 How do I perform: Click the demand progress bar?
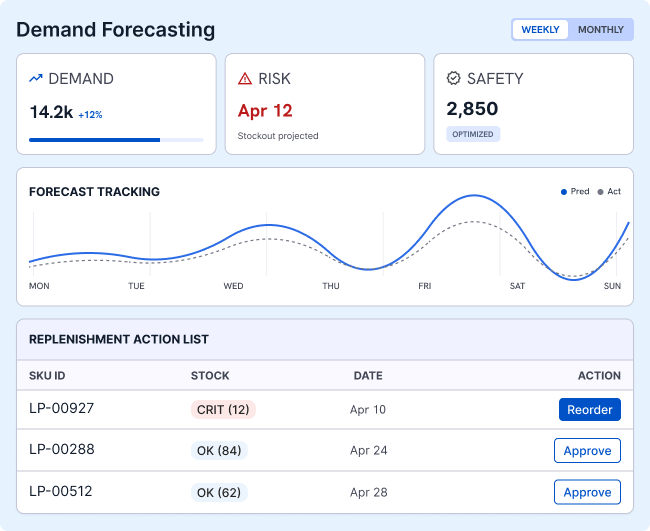click(116, 140)
